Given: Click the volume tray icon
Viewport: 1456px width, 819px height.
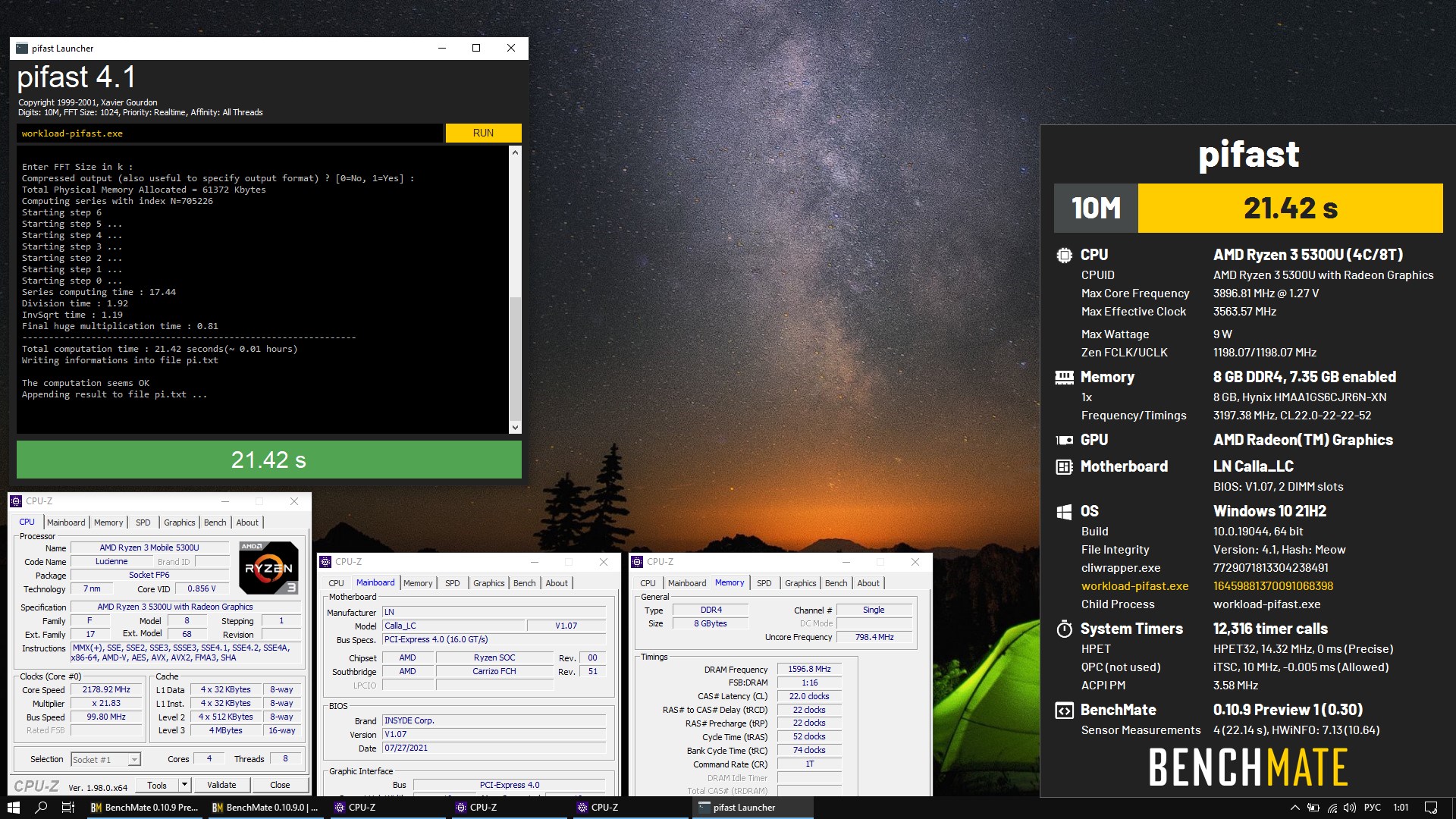Looking at the screenshot, I should (1350, 808).
